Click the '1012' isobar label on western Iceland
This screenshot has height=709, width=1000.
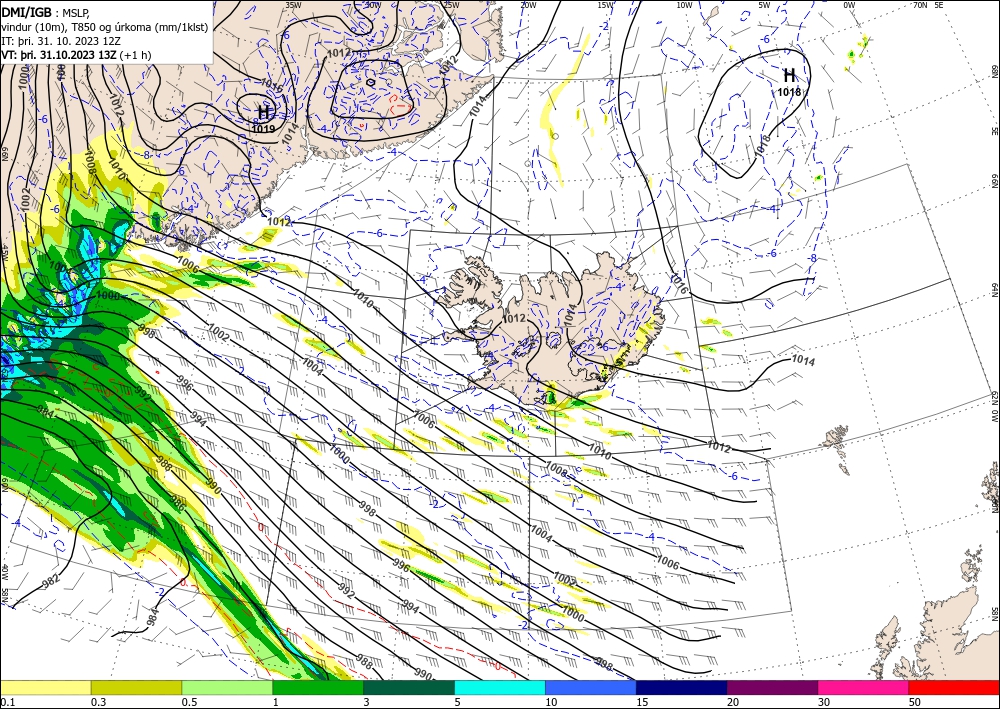[x=514, y=318]
